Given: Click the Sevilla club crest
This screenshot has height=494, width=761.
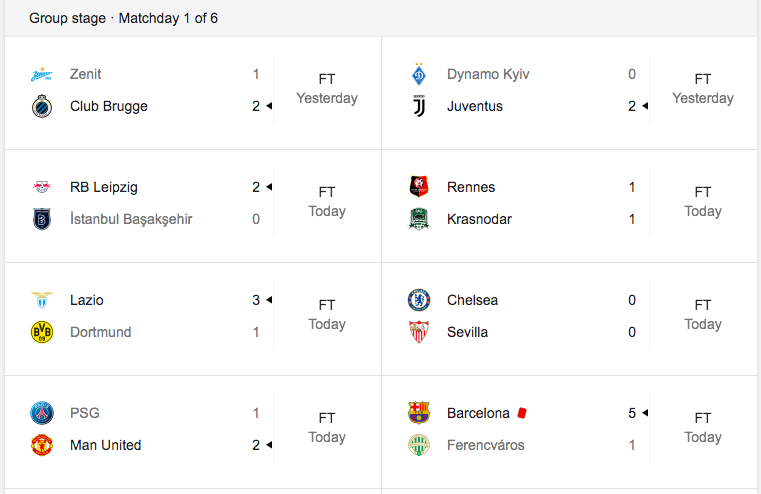Looking at the screenshot, I should (419, 332).
